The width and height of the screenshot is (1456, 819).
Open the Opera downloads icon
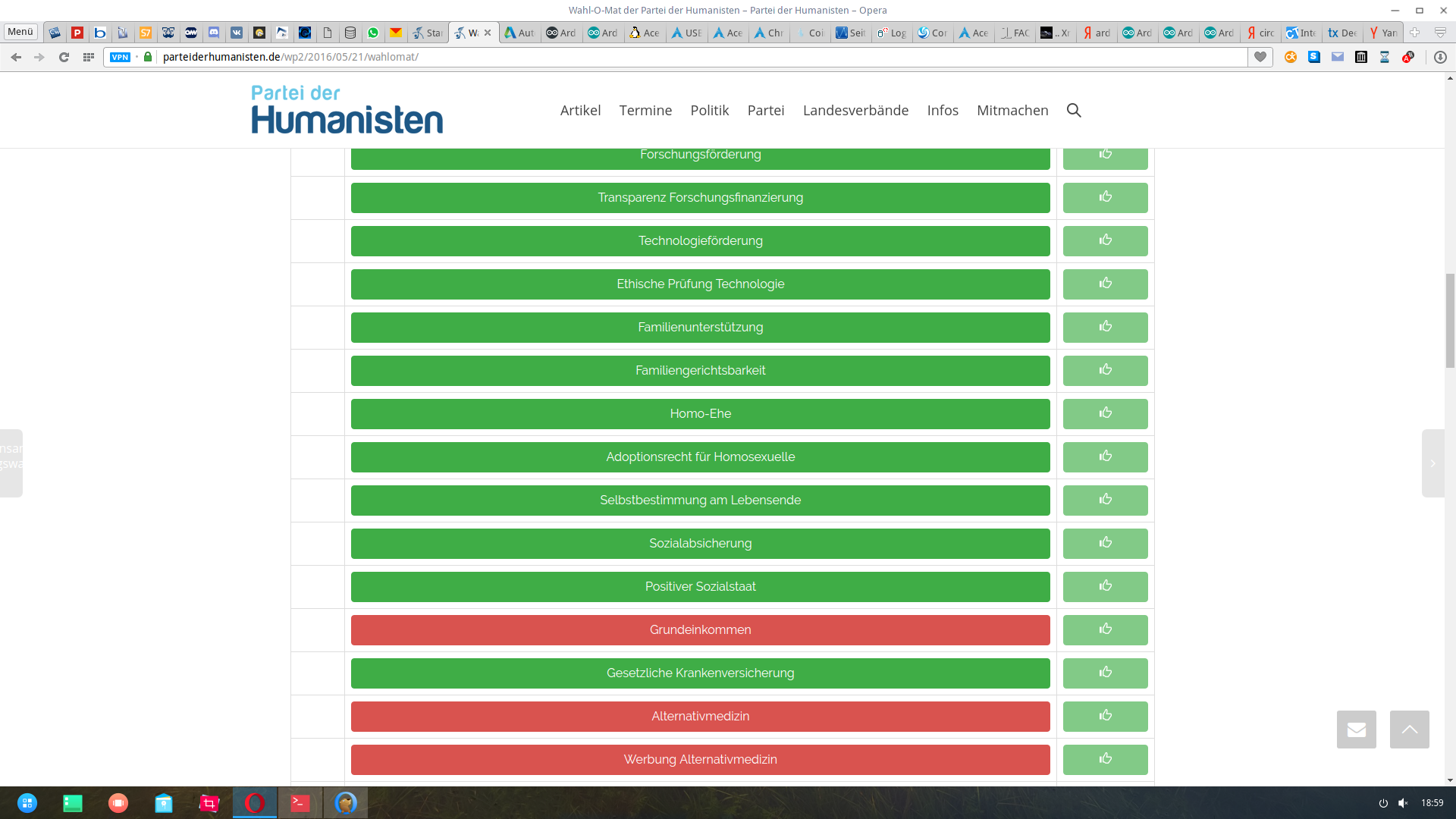tap(1440, 57)
